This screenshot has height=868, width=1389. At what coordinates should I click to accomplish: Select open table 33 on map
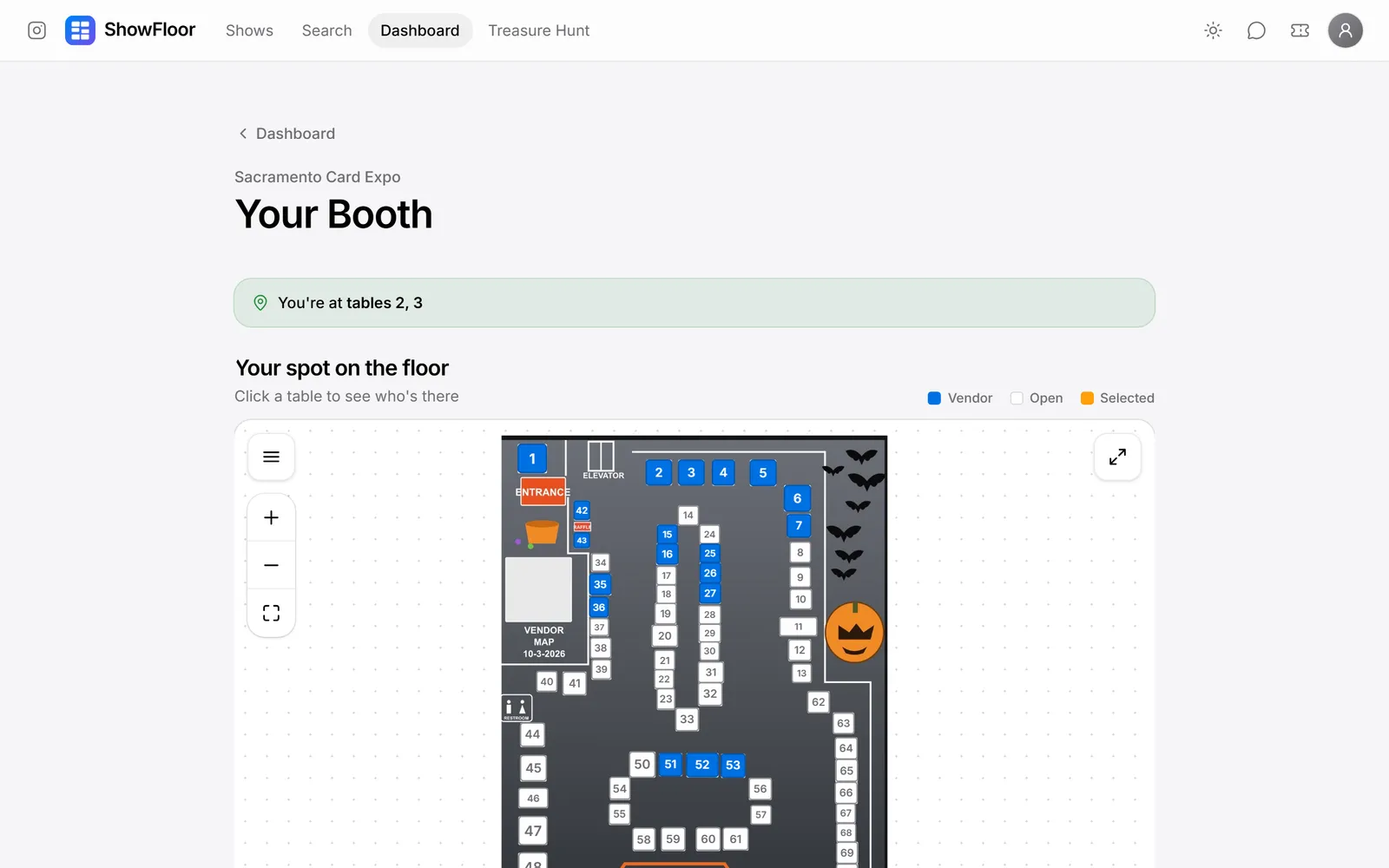[x=687, y=719]
